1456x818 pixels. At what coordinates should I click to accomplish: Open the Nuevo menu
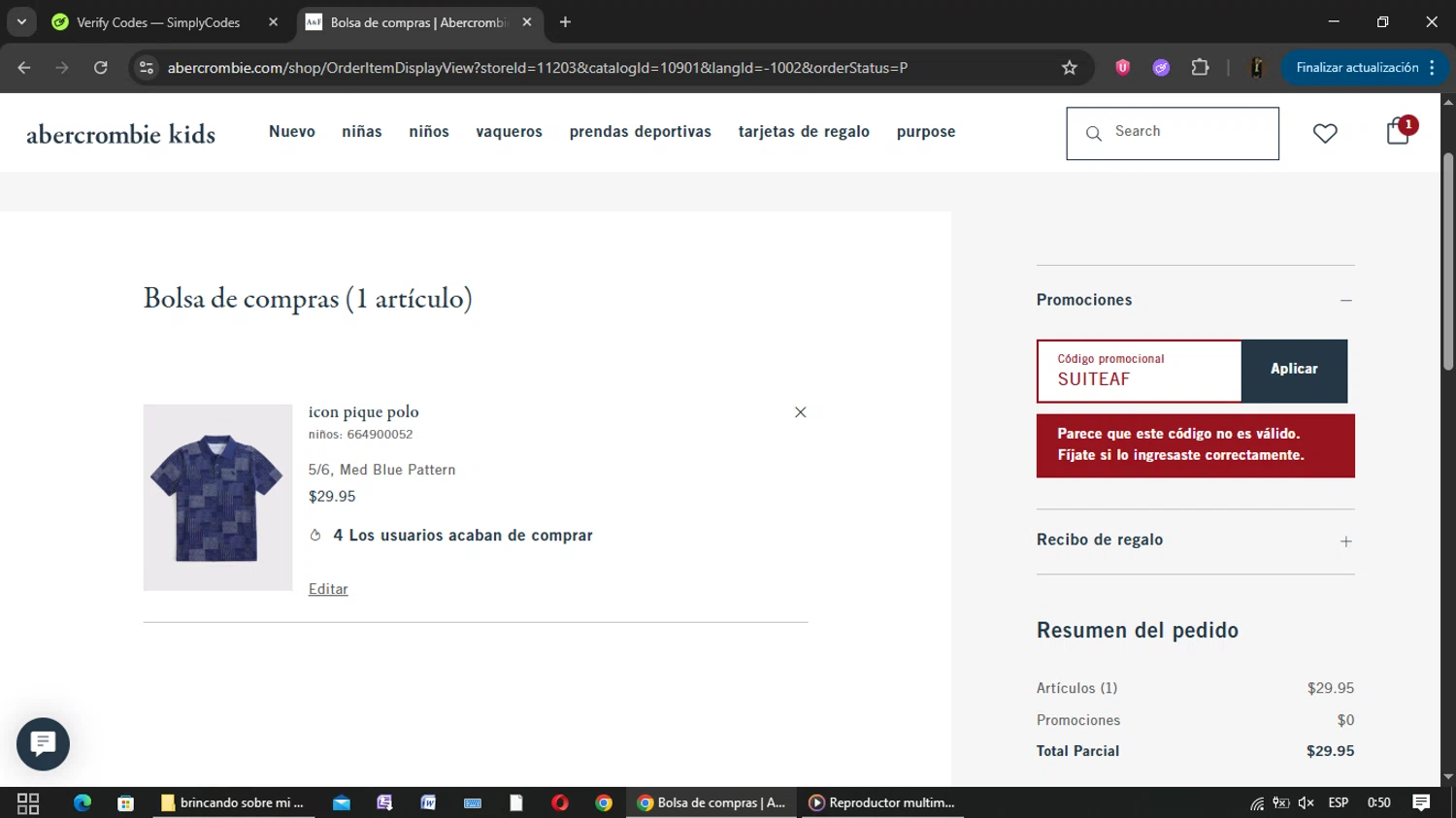[x=292, y=132]
